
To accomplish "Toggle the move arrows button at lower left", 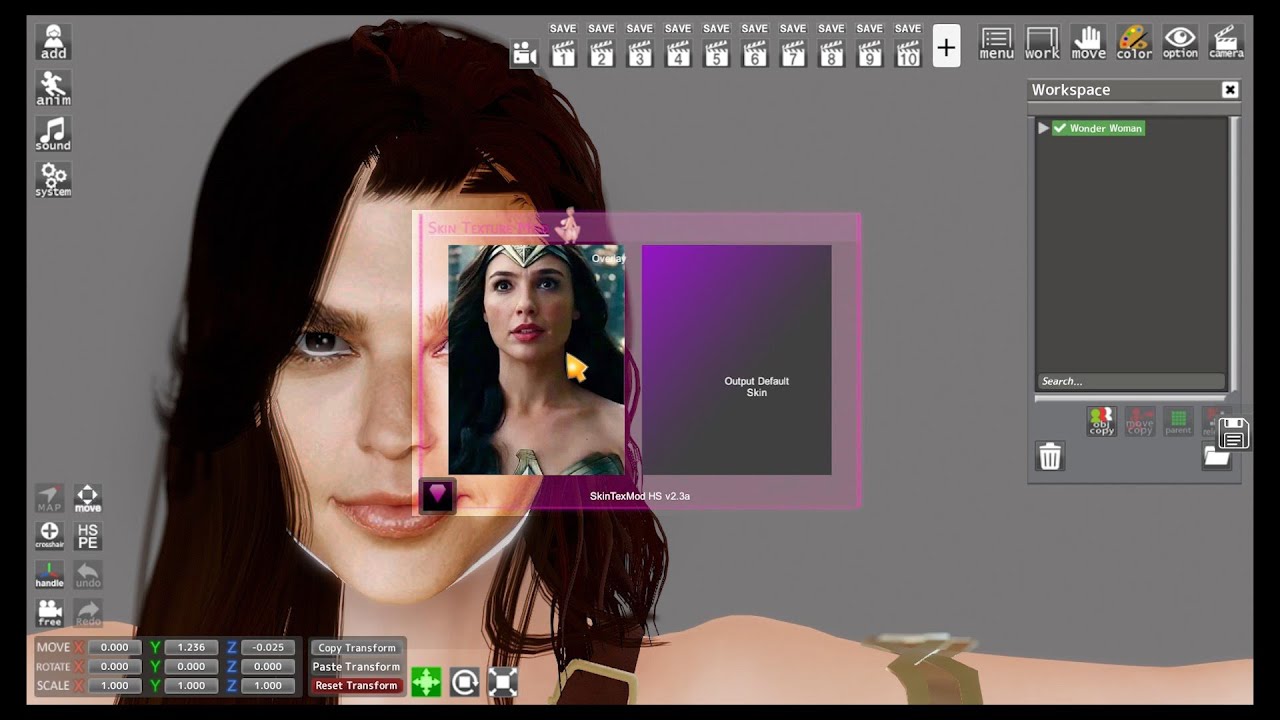I will [88, 498].
